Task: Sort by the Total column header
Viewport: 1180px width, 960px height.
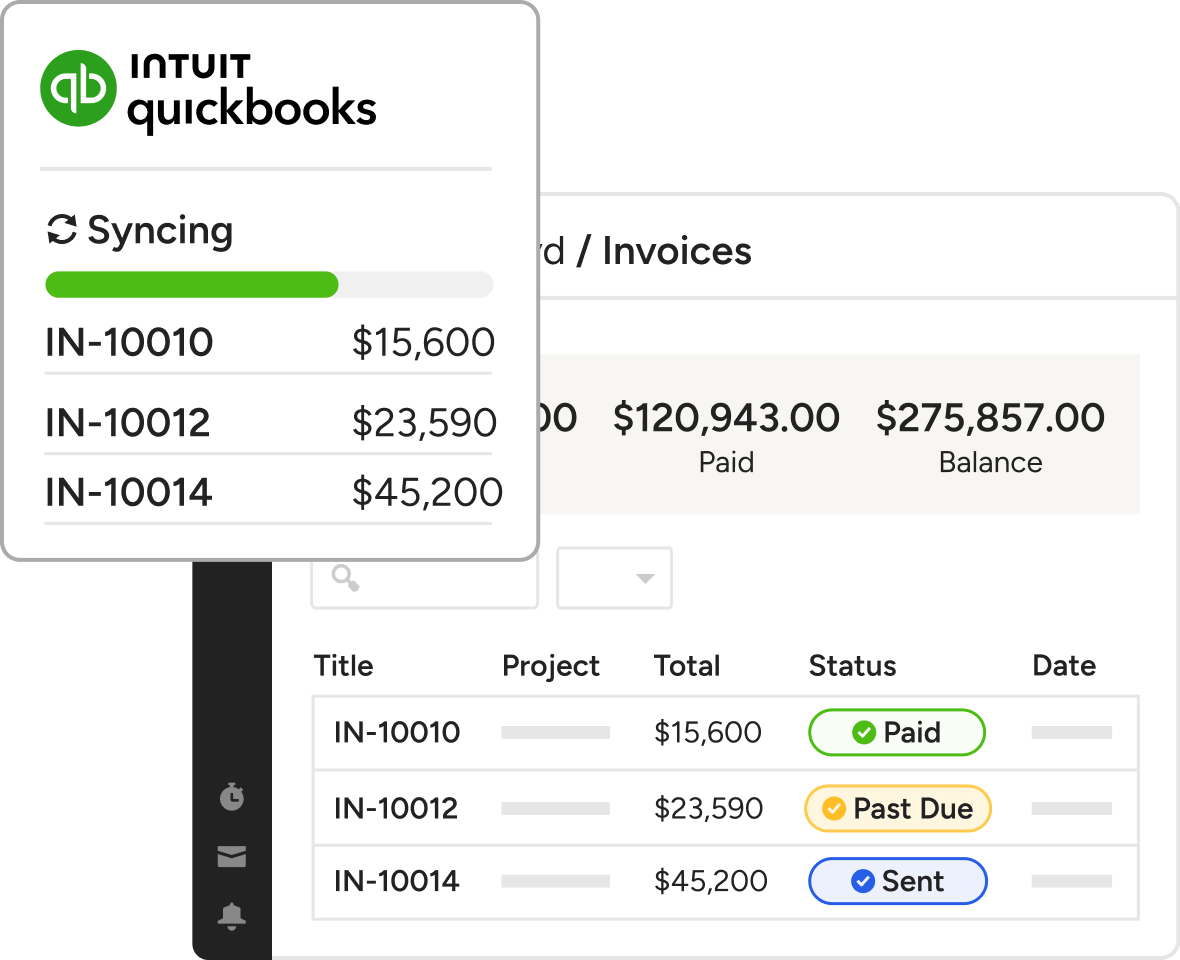Action: pos(687,666)
